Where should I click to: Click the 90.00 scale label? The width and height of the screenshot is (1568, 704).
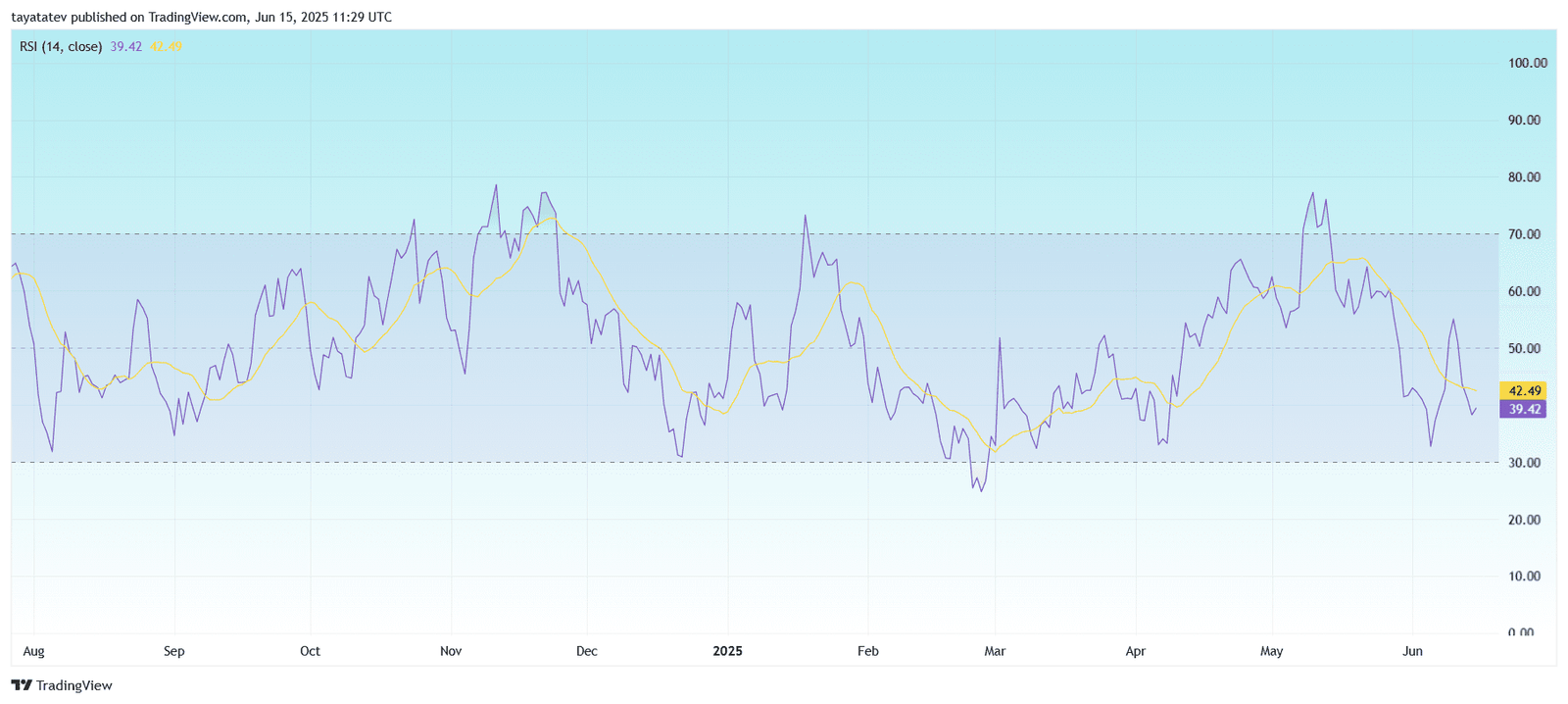(x=1525, y=120)
